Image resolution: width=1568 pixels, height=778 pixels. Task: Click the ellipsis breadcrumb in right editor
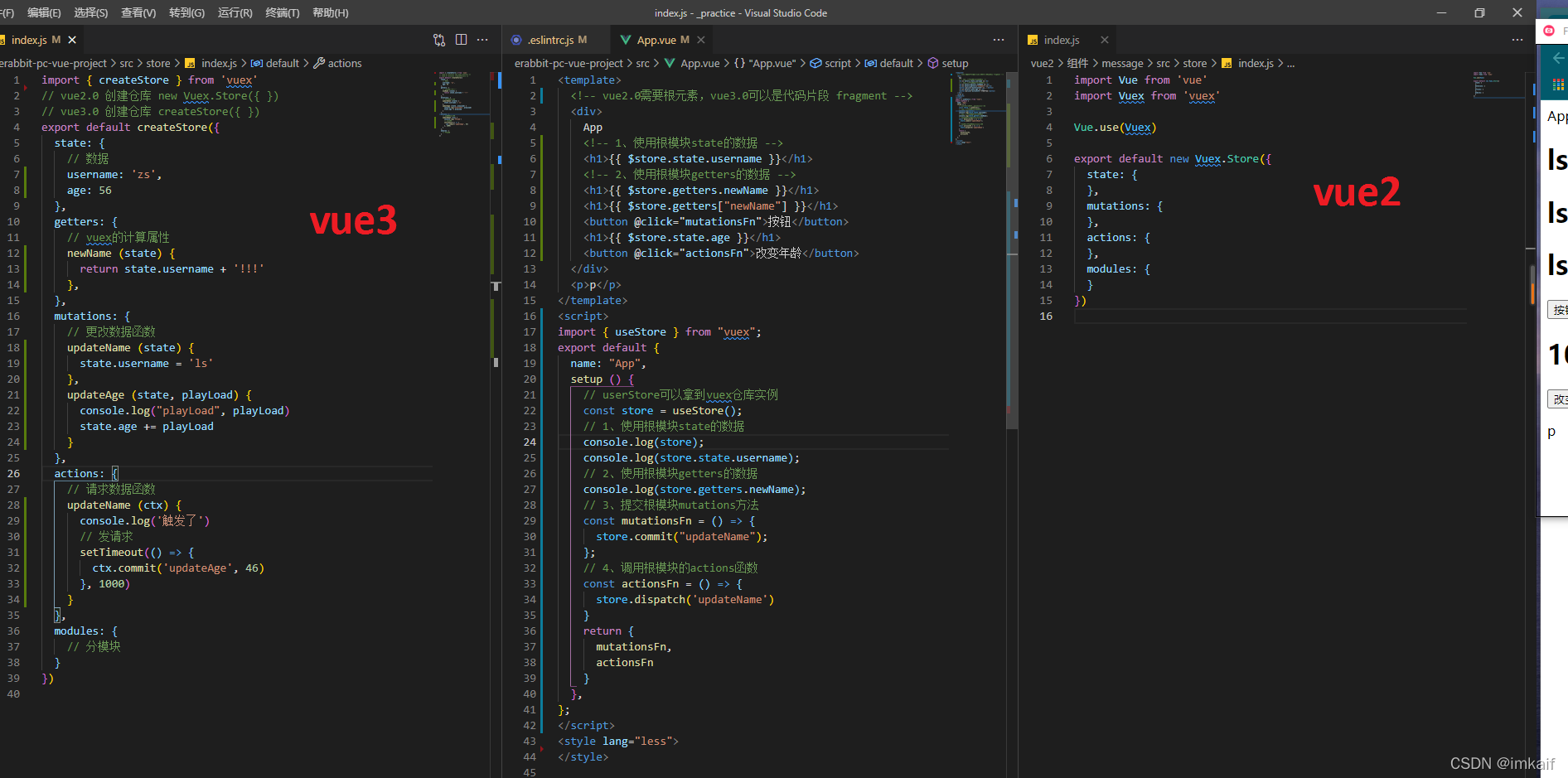click(x=1290, y=63)
